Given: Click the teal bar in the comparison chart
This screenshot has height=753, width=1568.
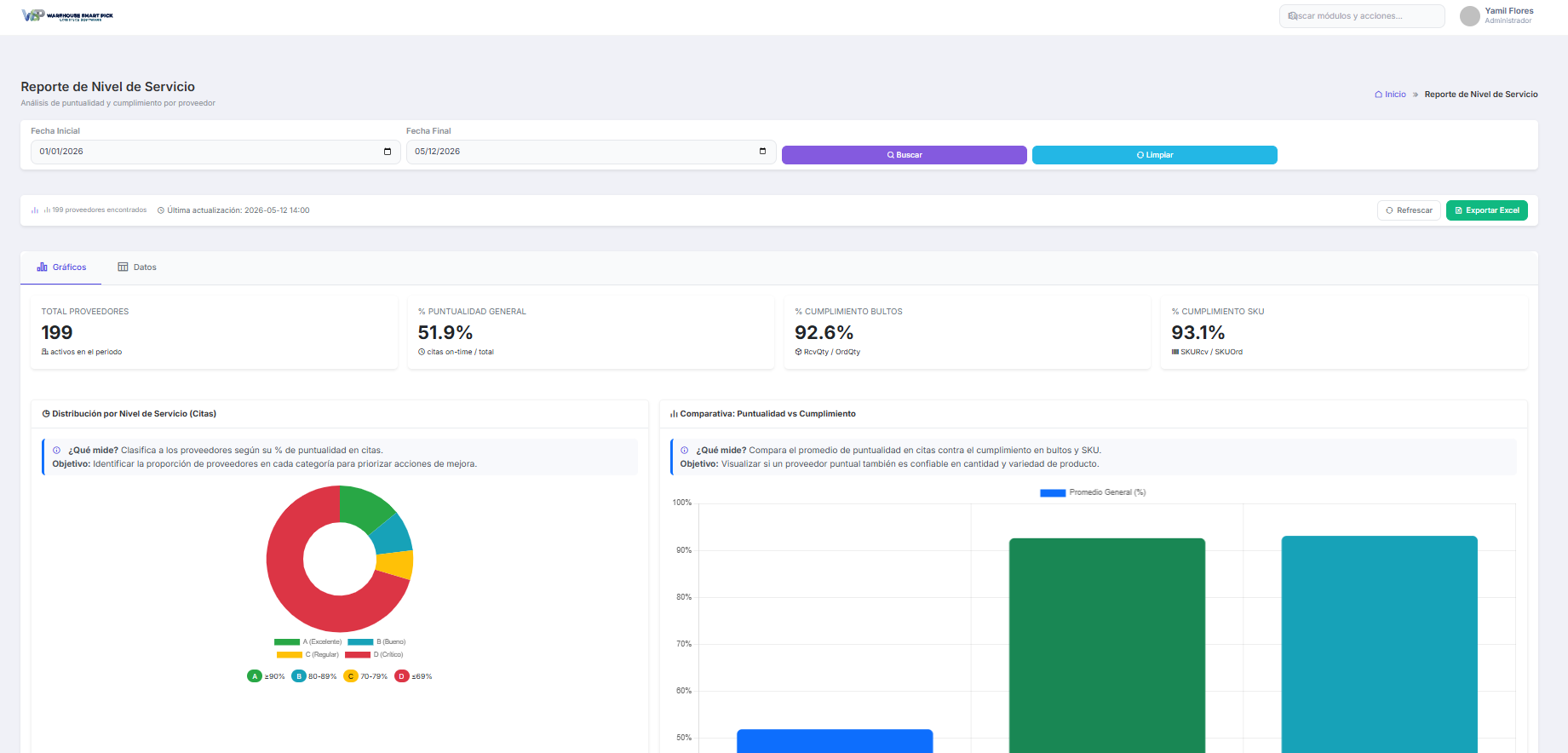Looking at the screenshot, I should tap(1380, 645).
